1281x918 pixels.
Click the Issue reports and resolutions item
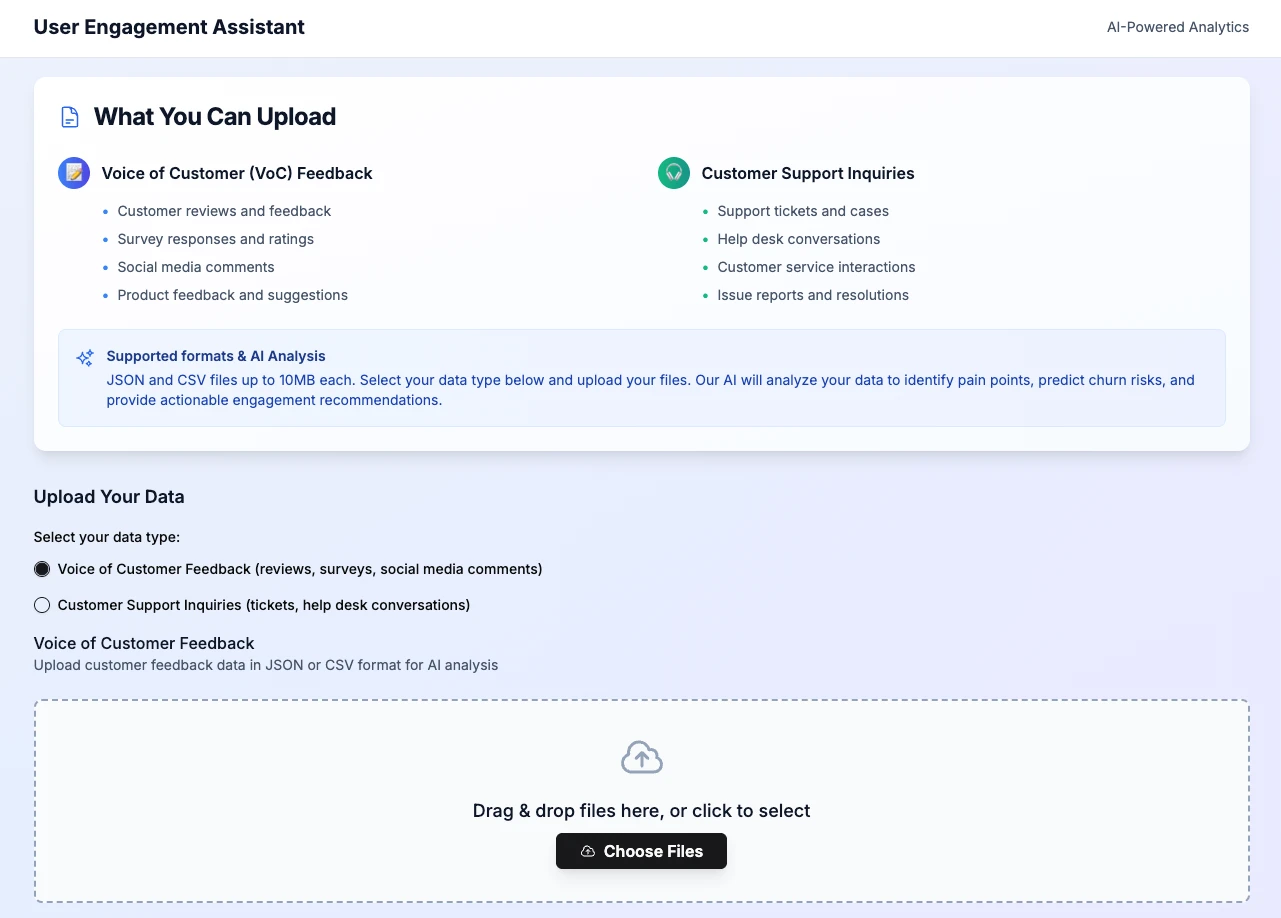(x=812, y=295)
